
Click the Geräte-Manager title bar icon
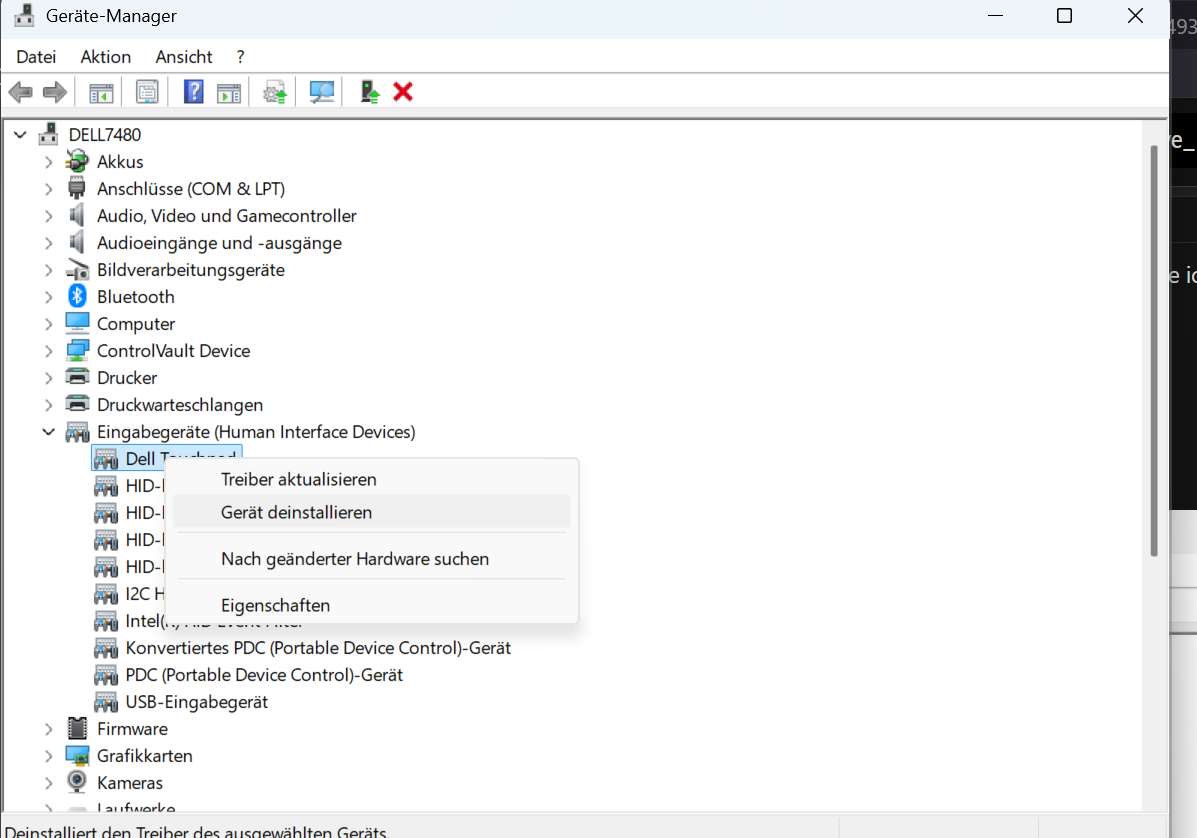24,15
